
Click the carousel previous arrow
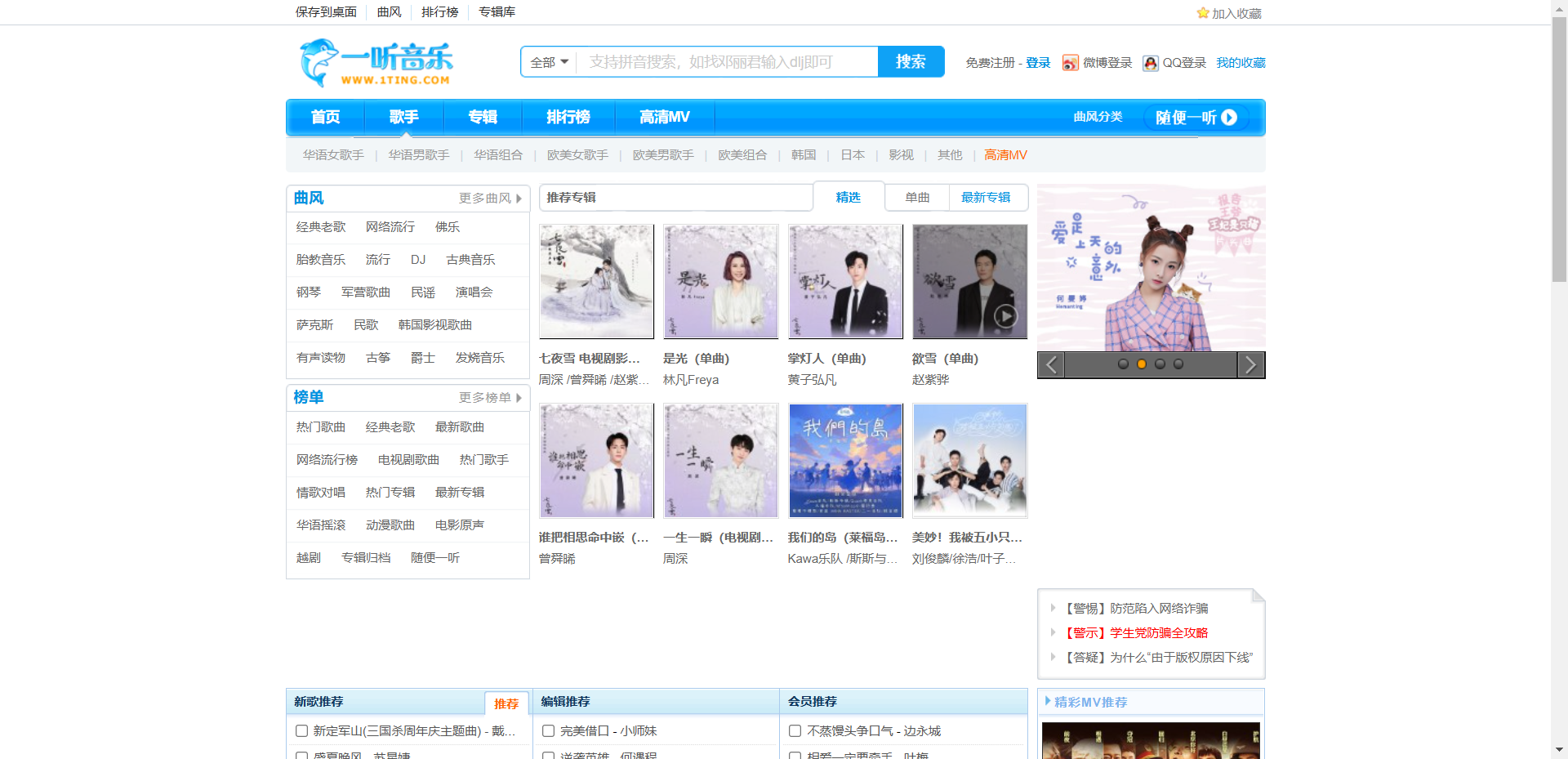[1050, 365]
